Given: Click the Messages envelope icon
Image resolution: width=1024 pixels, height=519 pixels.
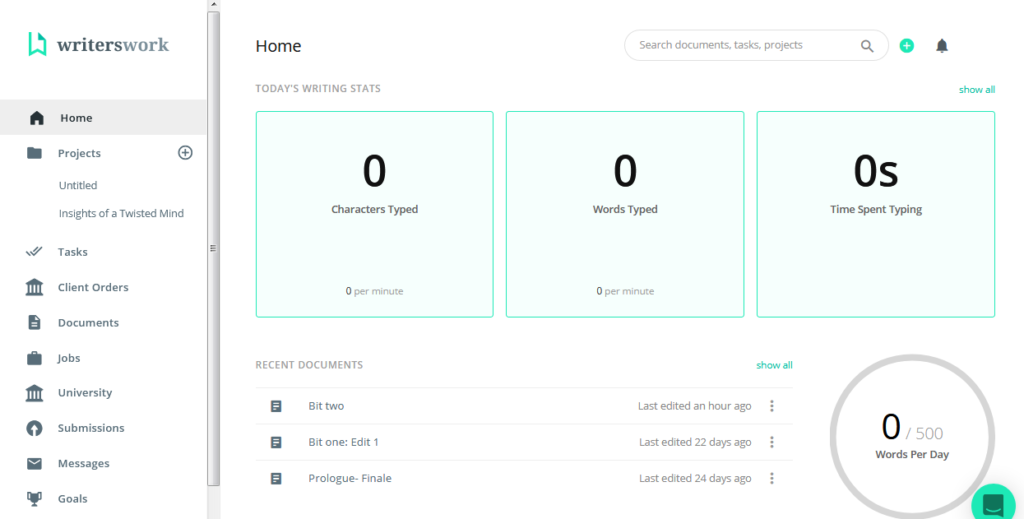Looking at the screenshot, I should [x=35, y=464].
